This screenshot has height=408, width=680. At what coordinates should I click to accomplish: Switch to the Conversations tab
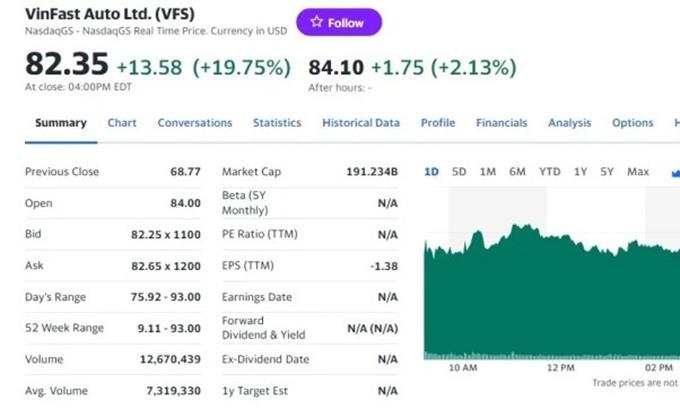(195, 123)
